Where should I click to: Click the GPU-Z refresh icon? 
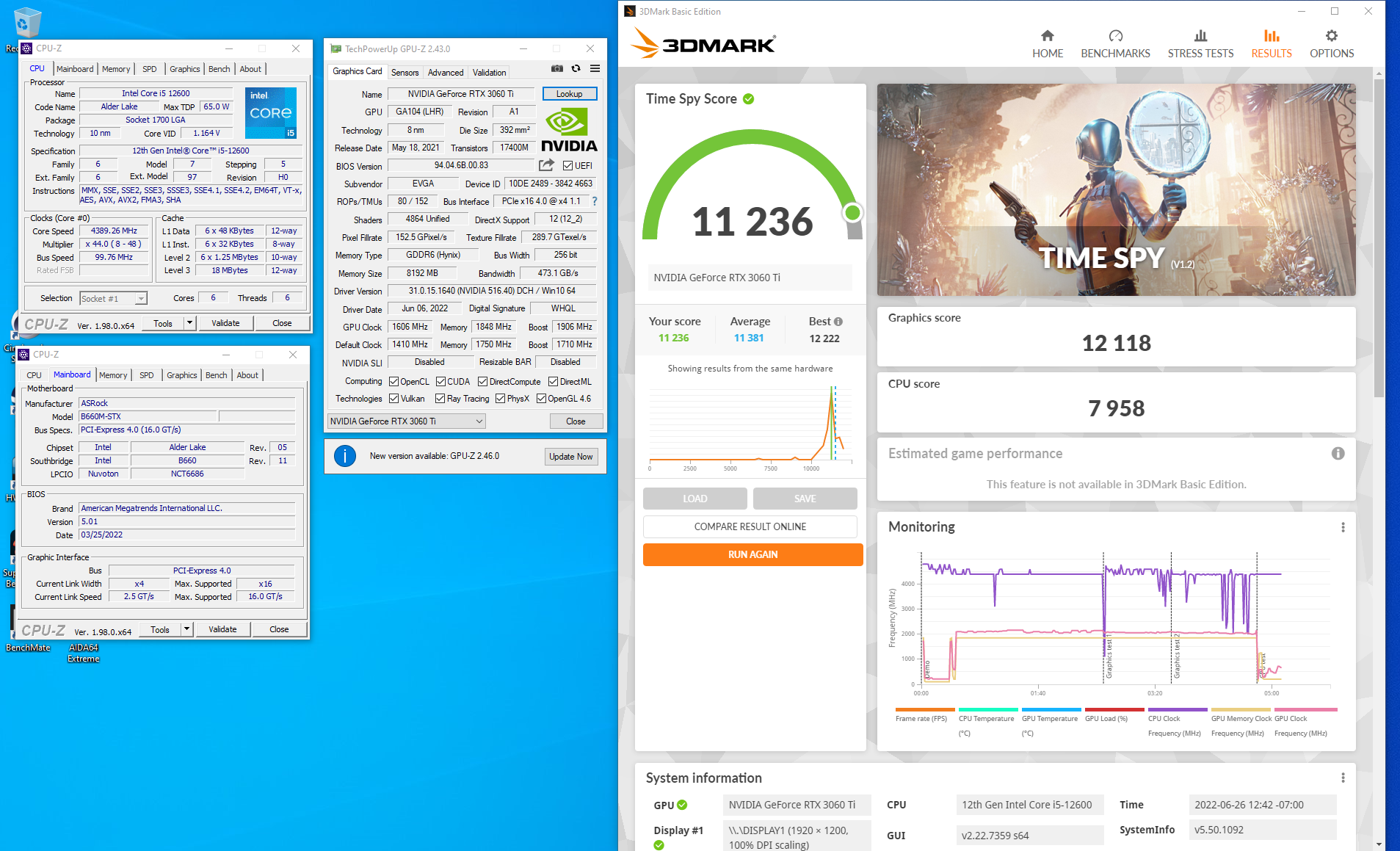pos(576,68)
